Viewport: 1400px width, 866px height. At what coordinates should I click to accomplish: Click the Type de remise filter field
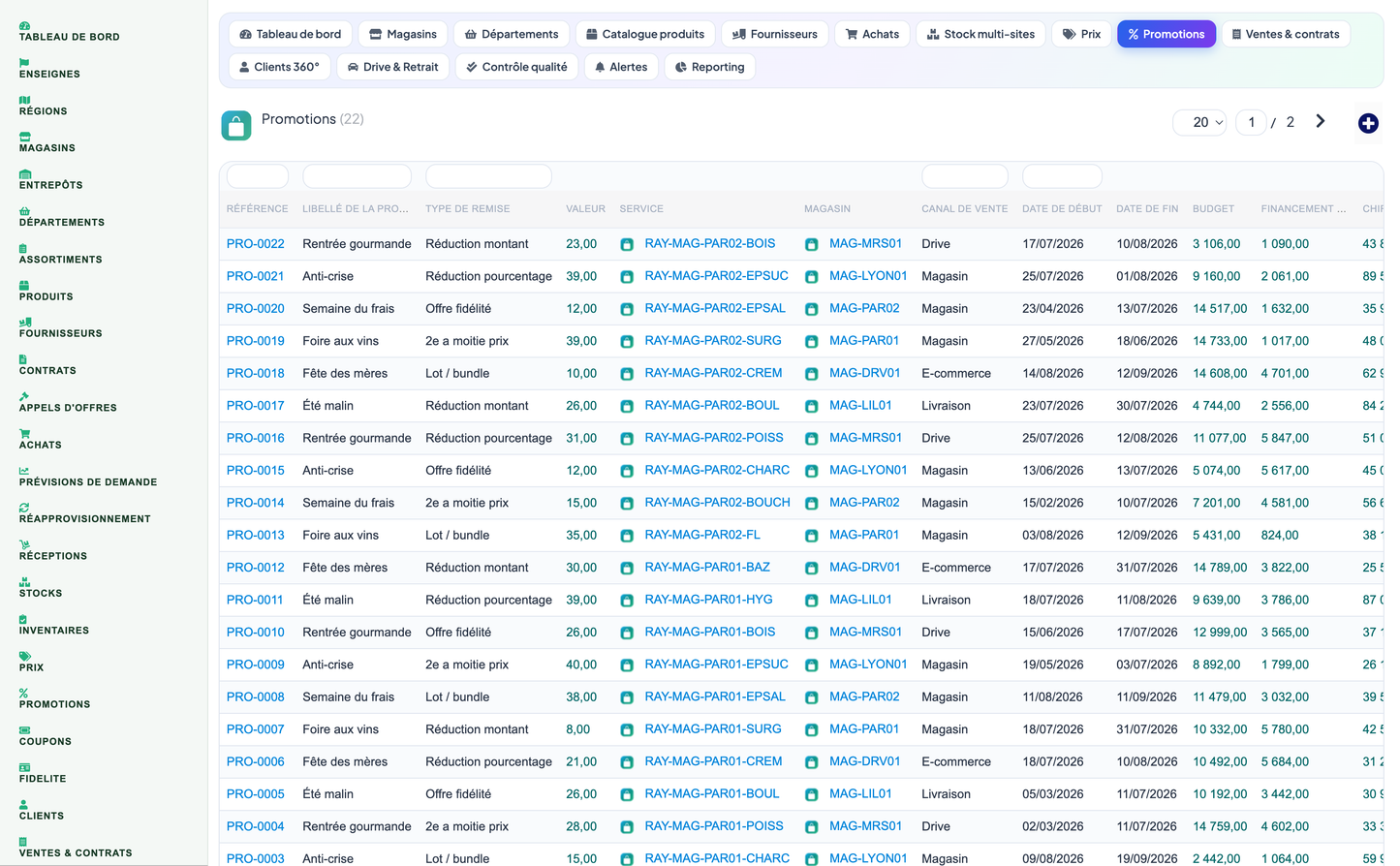pos(489,176)
